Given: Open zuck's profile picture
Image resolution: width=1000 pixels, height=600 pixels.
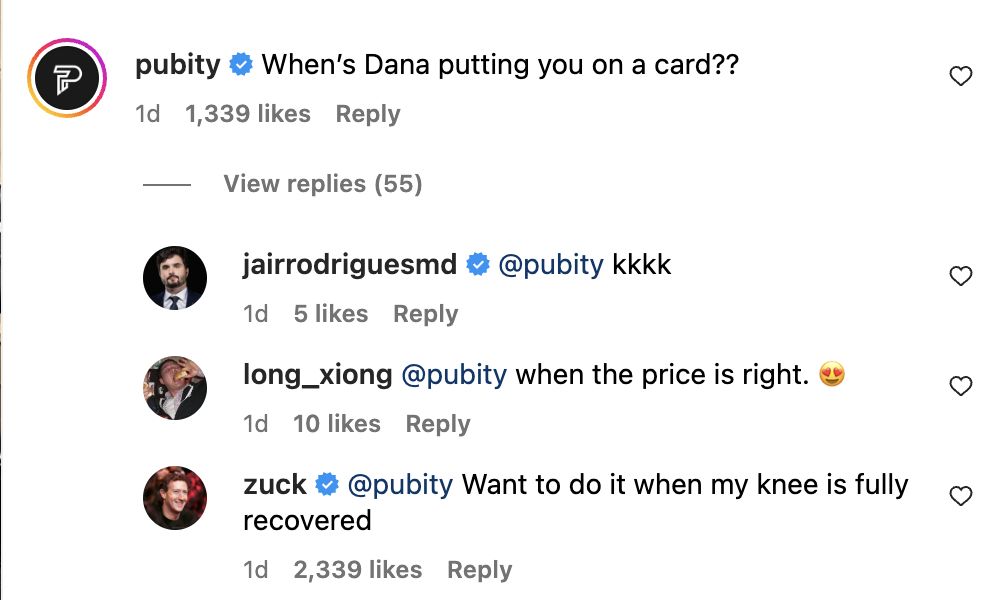Looking at the screenshot, I should coord(175,497).
